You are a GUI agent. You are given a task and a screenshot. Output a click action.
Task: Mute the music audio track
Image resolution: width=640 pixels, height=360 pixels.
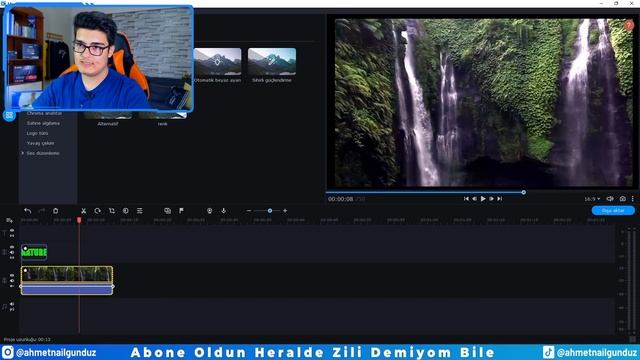click(12, 304)
